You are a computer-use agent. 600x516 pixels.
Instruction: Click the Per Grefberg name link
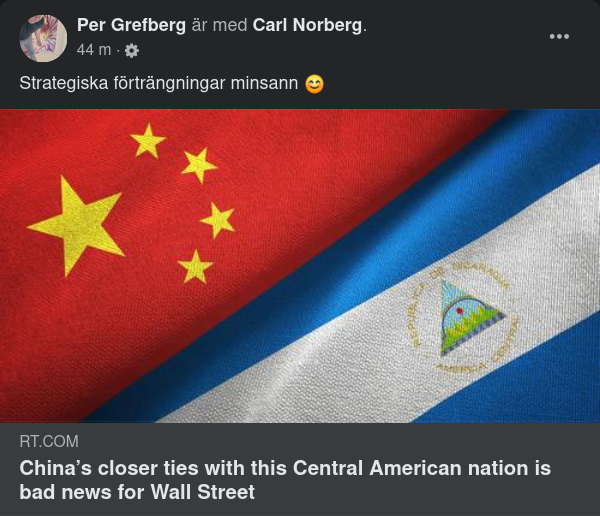tap(131, 25)
